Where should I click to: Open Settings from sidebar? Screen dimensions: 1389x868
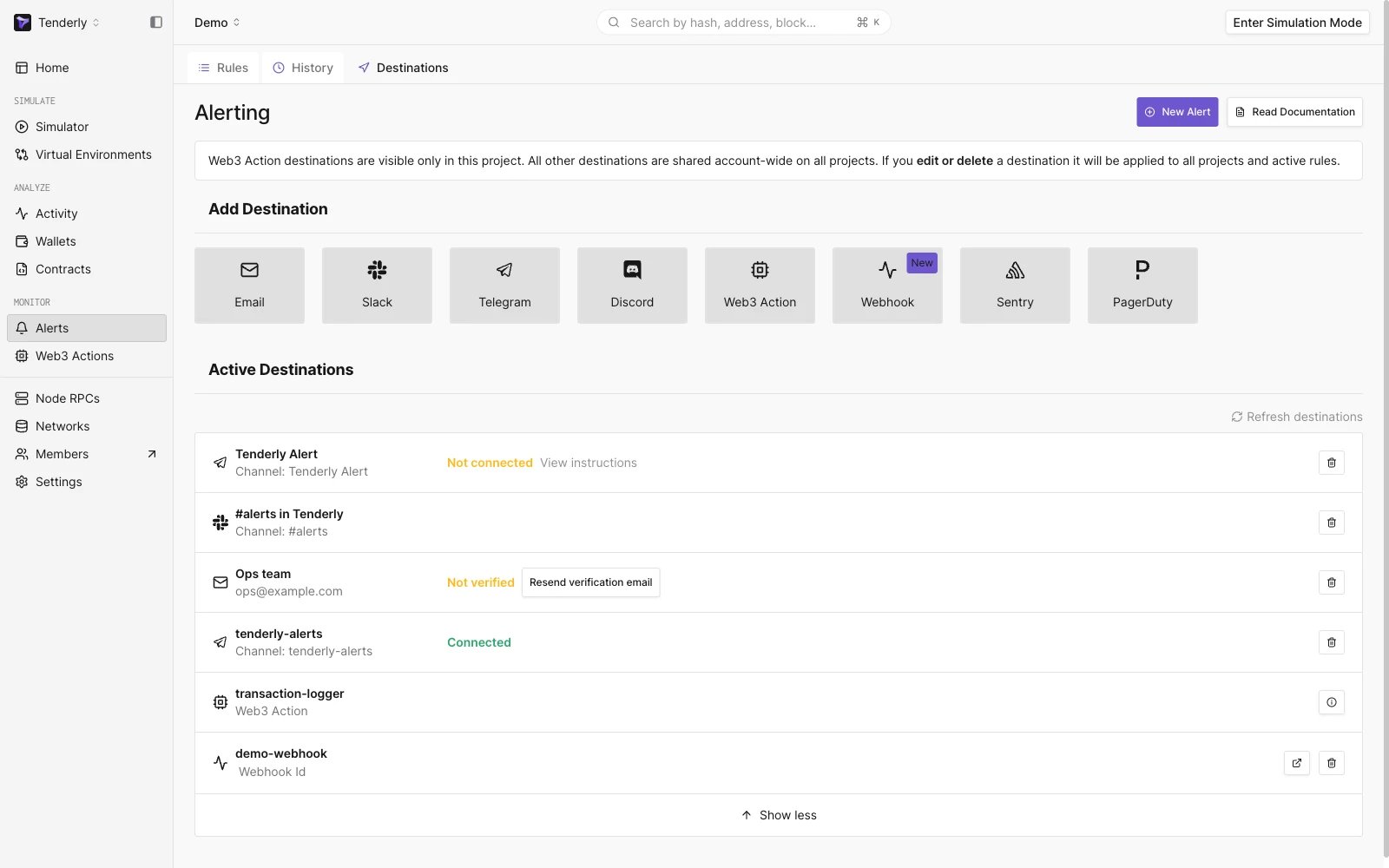[87, 482]
